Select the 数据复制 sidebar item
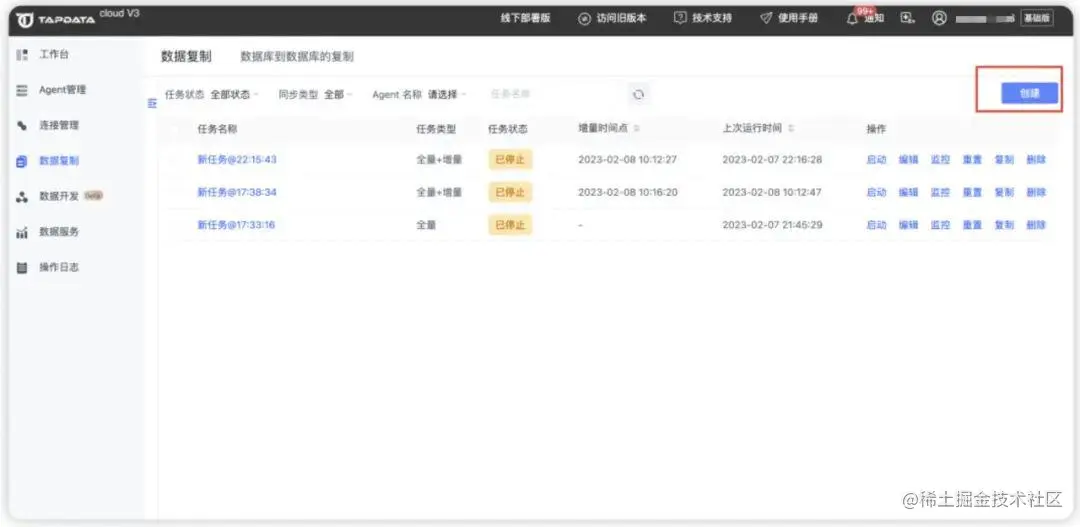 coord(59,161)
